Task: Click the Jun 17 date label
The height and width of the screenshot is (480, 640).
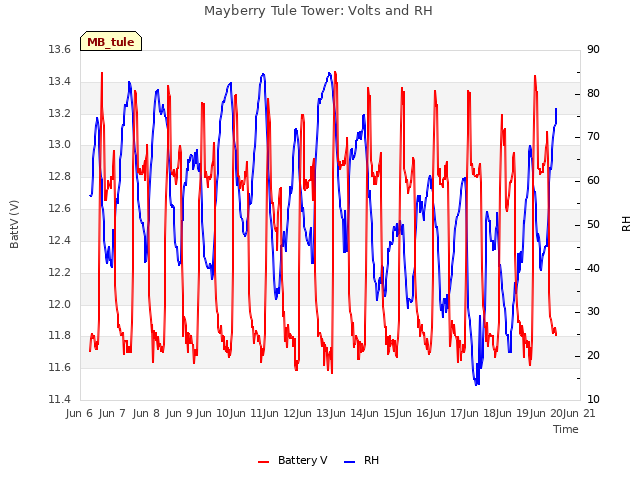Action: coord(446,413)
